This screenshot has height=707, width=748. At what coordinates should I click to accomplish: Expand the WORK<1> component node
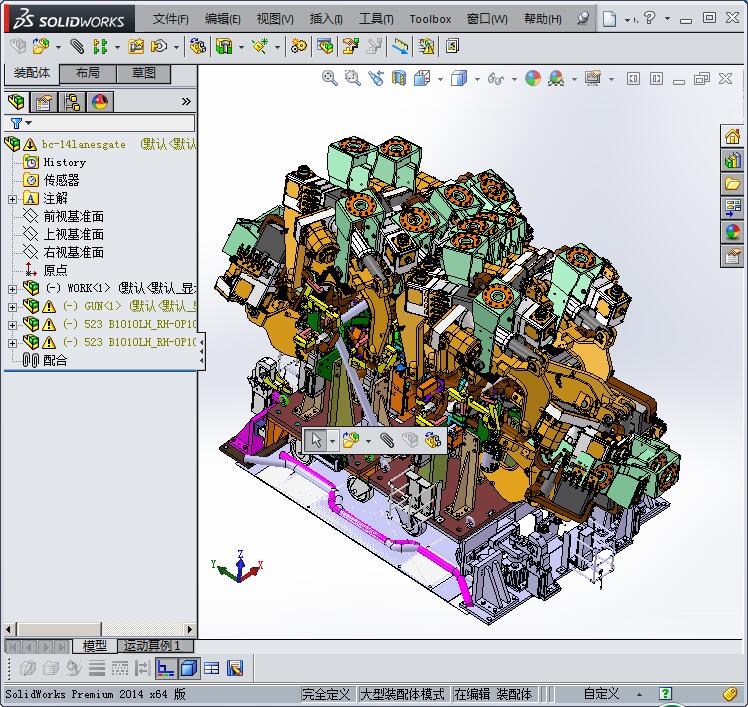coord(12,289)
